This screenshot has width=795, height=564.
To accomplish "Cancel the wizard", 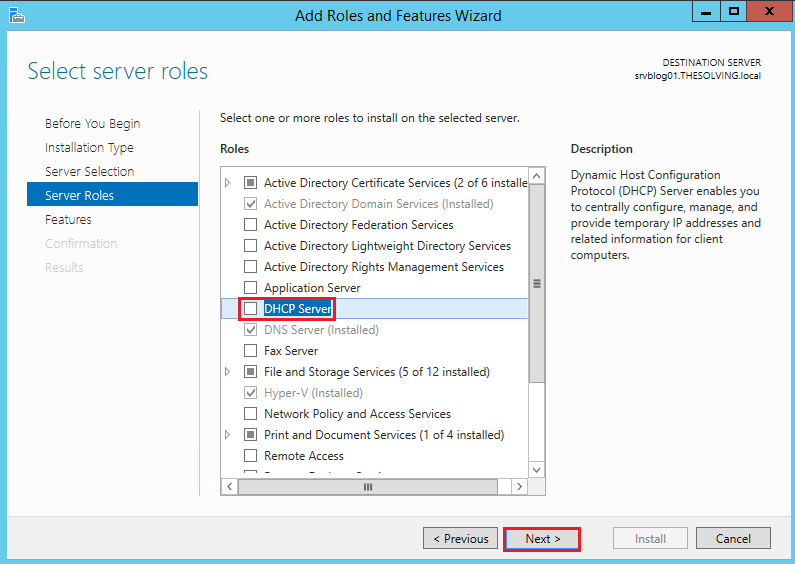I will point(733,539).
